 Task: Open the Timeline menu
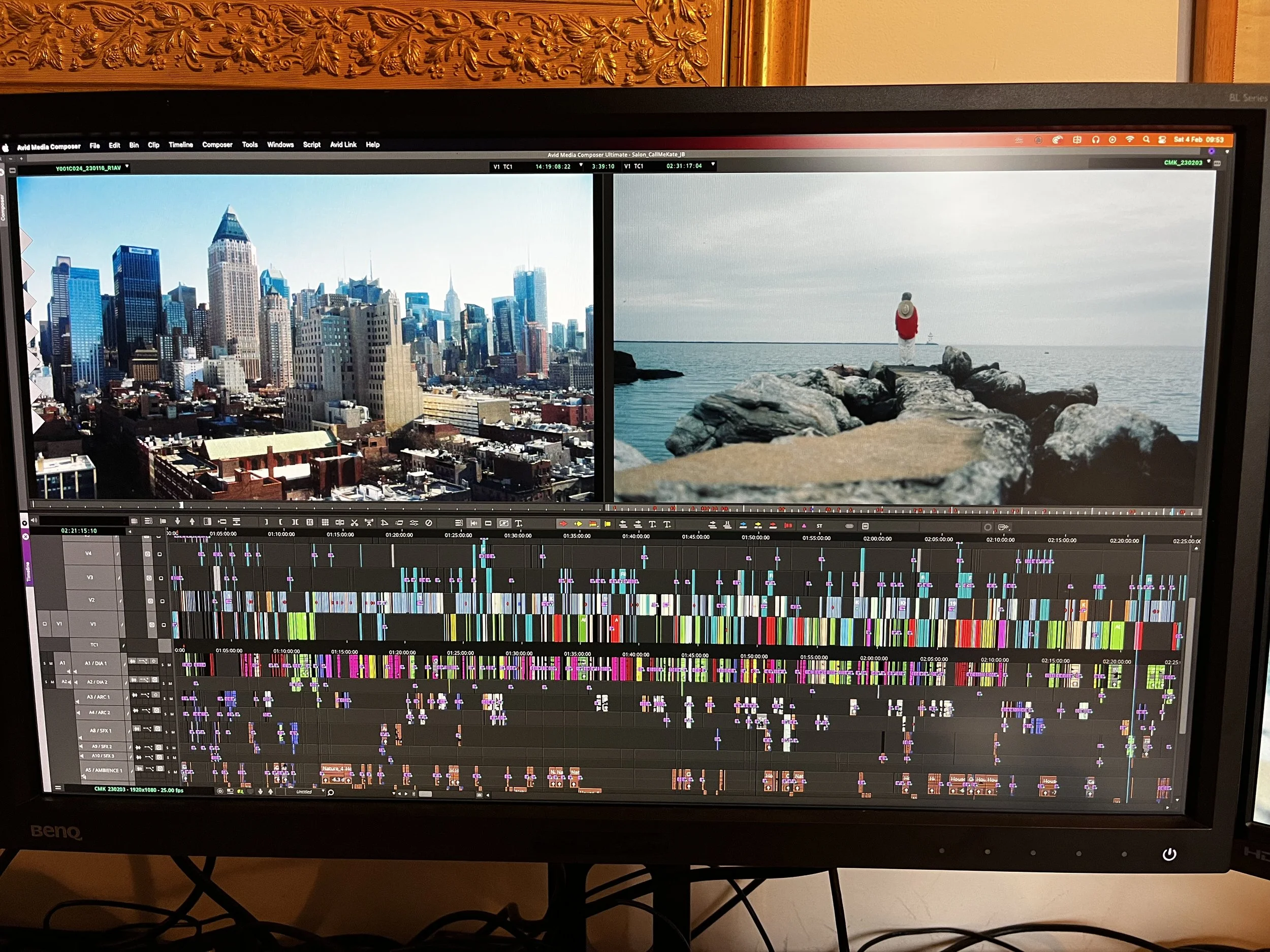tap(180, 145)
